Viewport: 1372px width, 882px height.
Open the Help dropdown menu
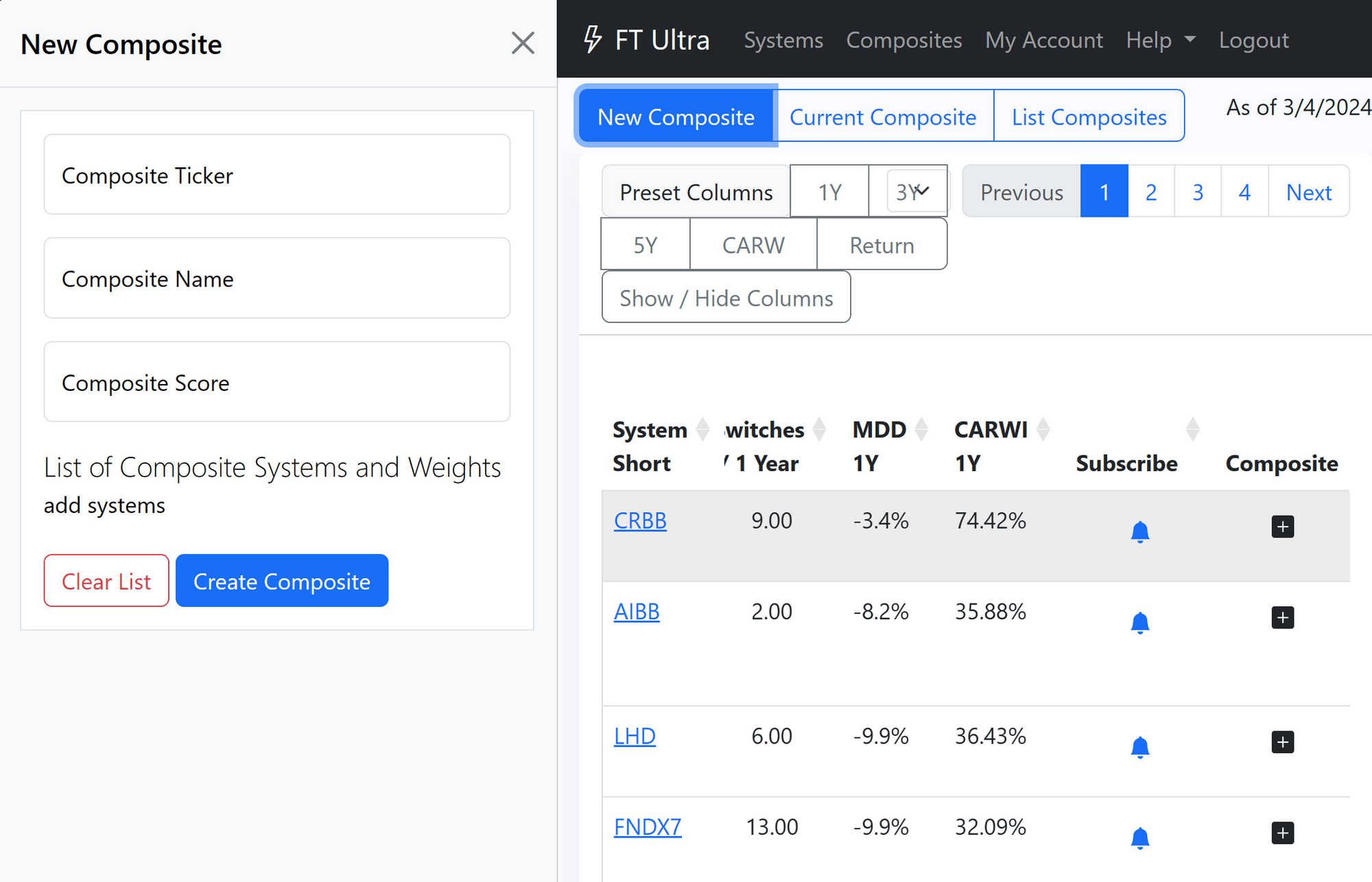1161,40
